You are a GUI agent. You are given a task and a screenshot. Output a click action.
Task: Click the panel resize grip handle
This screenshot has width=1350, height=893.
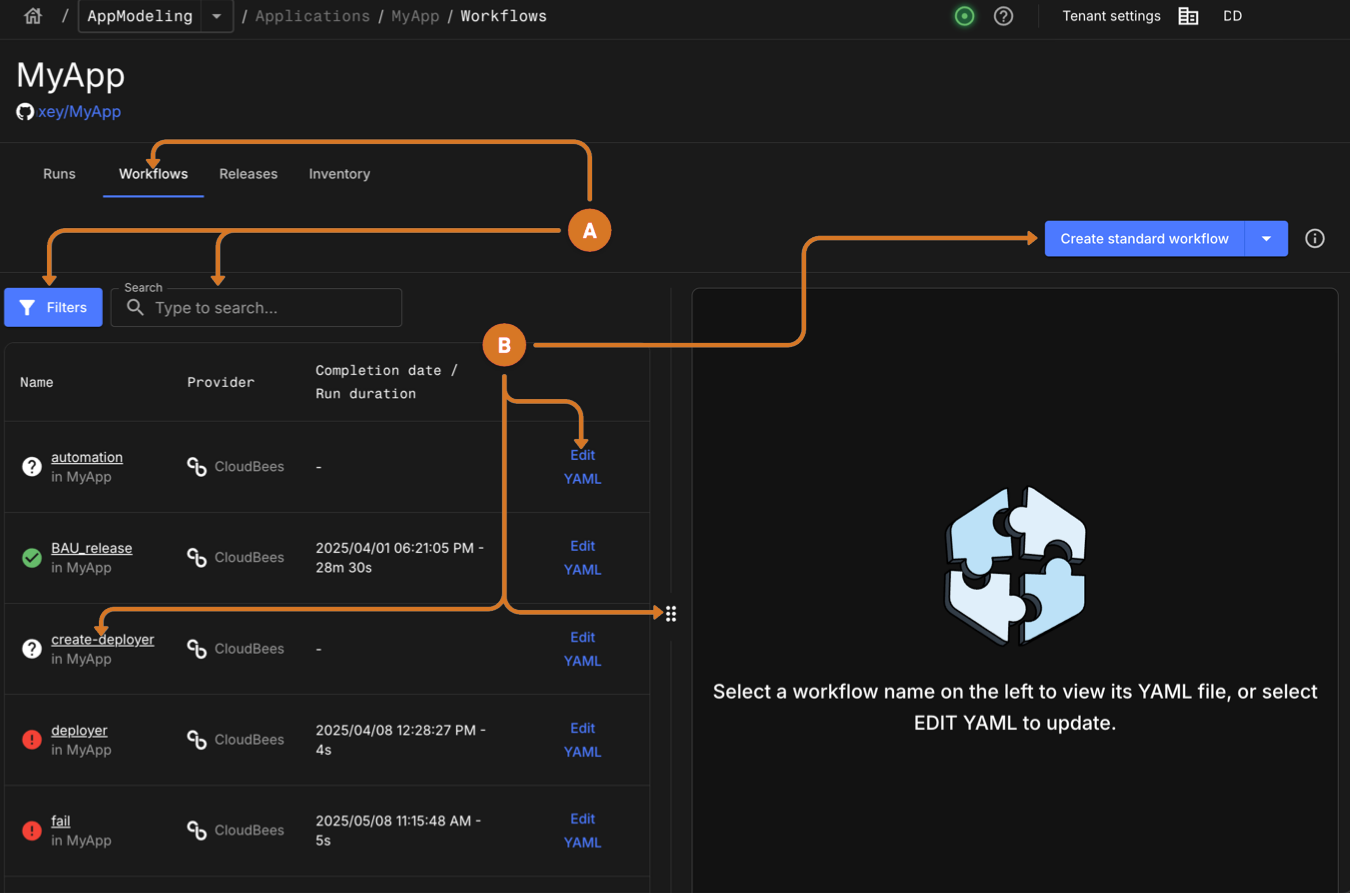(671, 613)
